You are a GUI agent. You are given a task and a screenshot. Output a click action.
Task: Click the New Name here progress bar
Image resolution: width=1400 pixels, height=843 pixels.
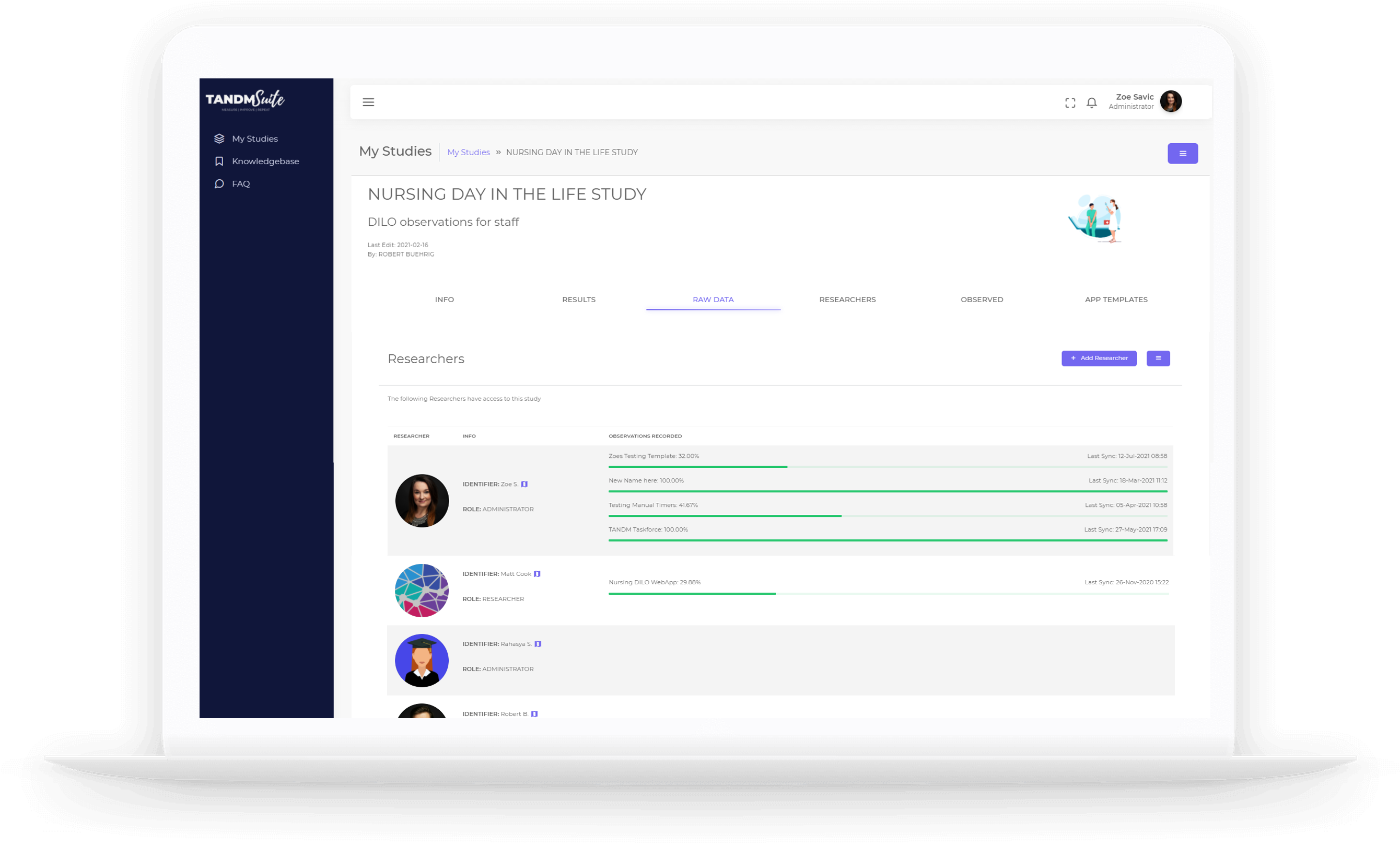(x=888, y=491)
